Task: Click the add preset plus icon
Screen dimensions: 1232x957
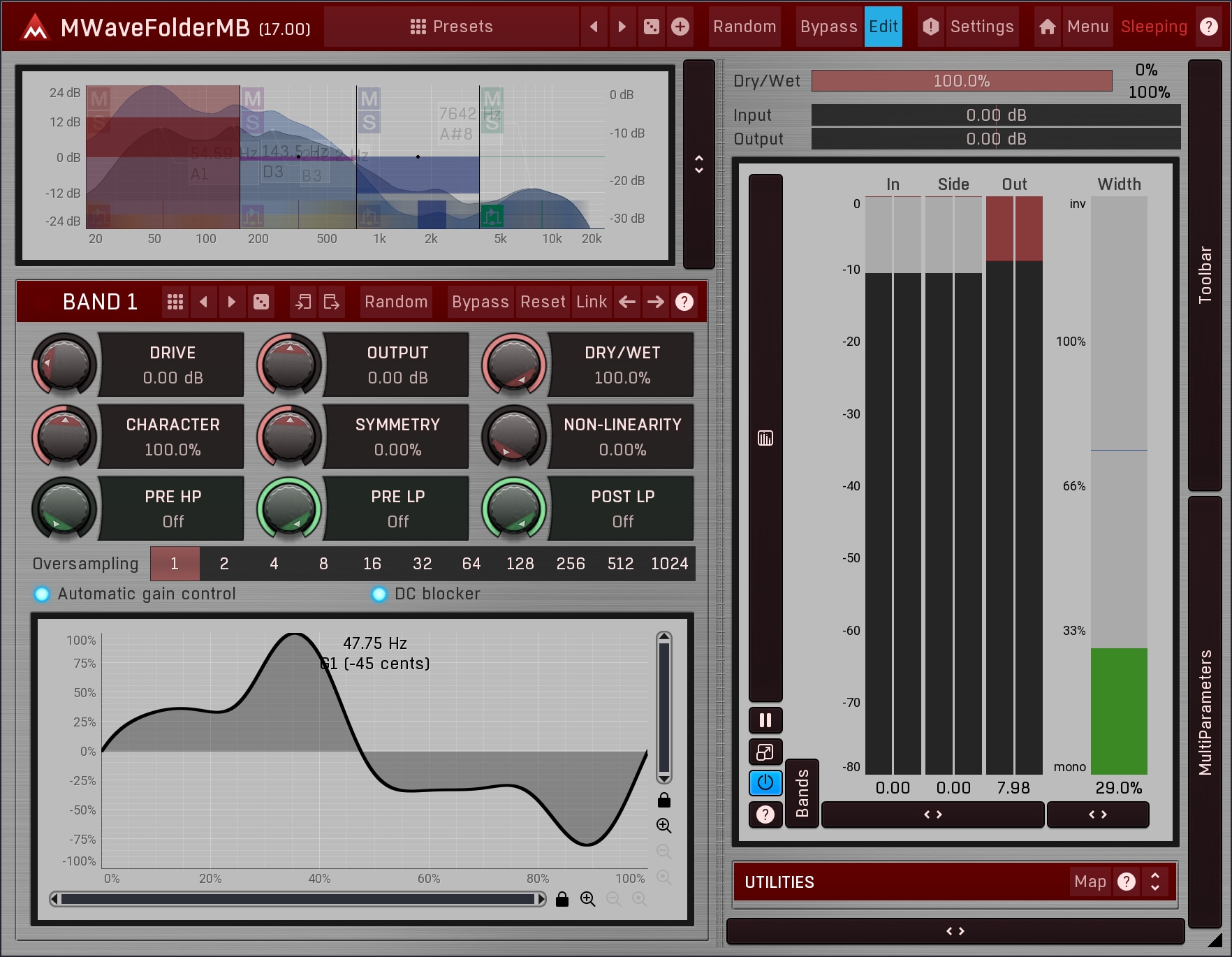Action: [x=680, y=27]
